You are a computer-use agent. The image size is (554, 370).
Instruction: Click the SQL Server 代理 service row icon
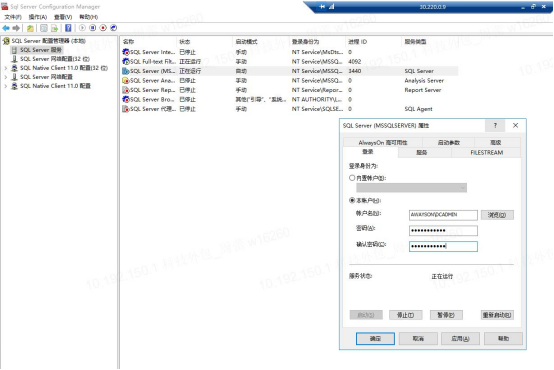click(x=125, y=109)
